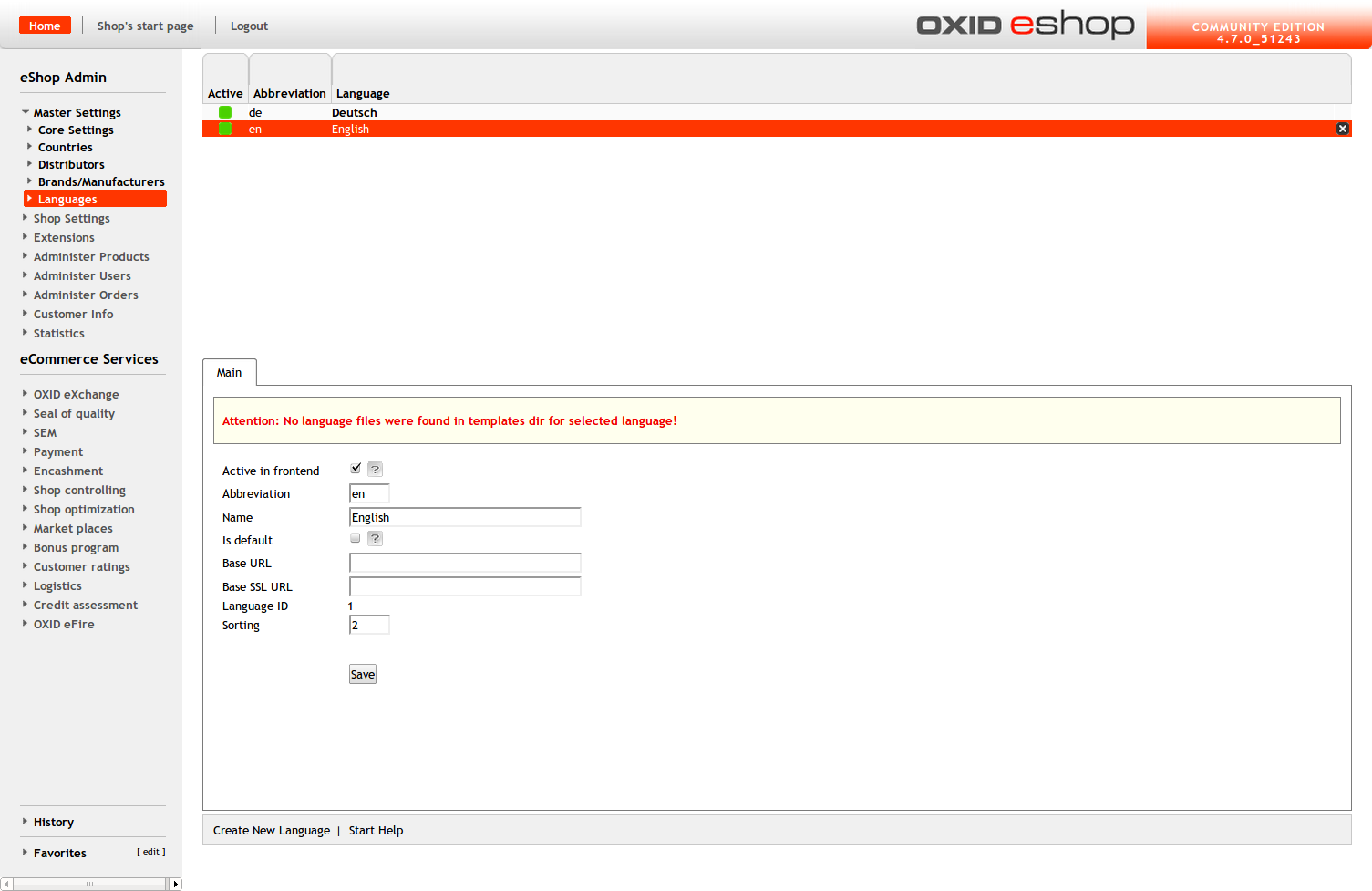Open the Main tab
The width and height of the screenshot is (1372, 891).
click(x=229, y=373)
